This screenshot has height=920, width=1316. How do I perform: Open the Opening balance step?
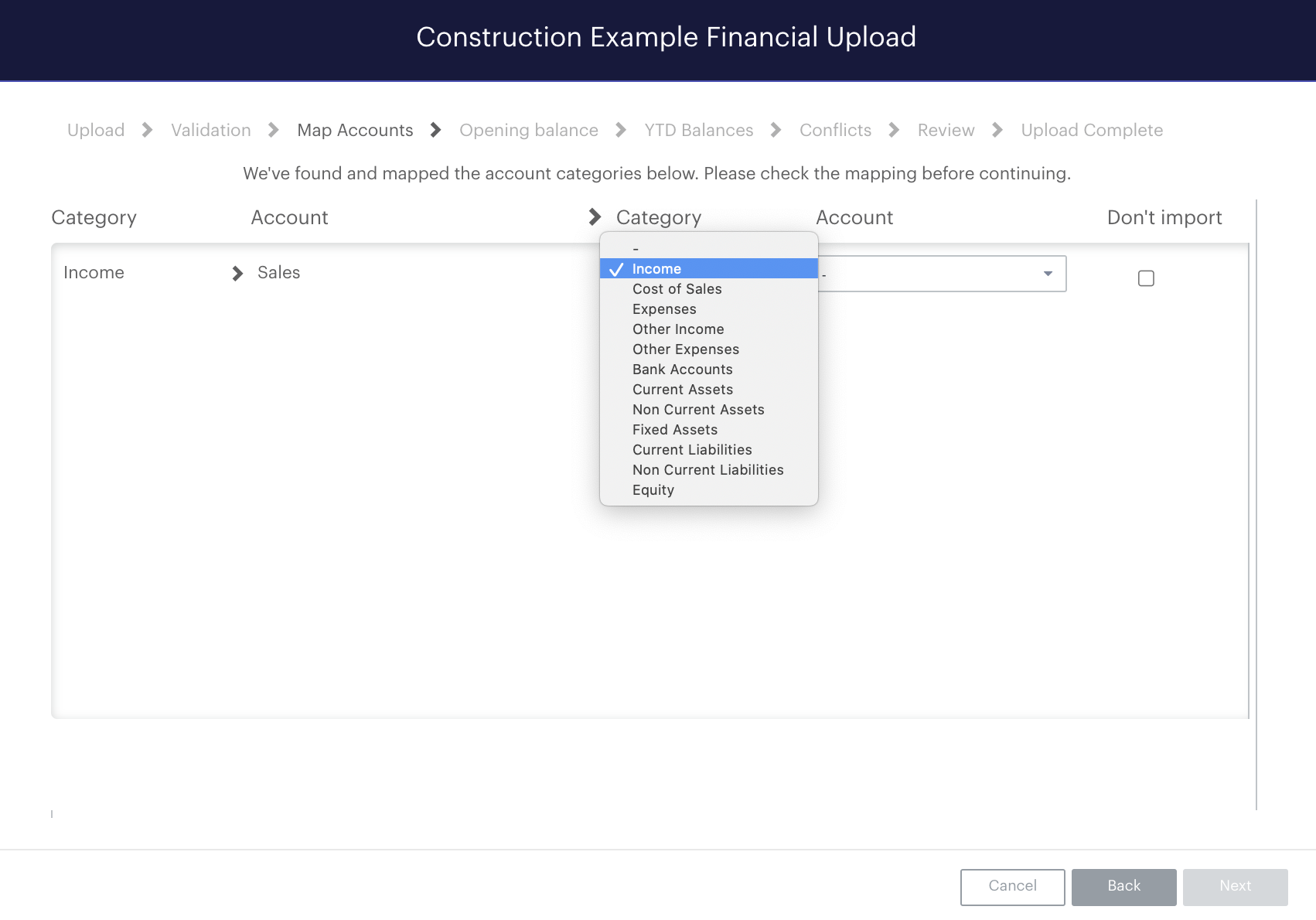click(x=529, y=130)
